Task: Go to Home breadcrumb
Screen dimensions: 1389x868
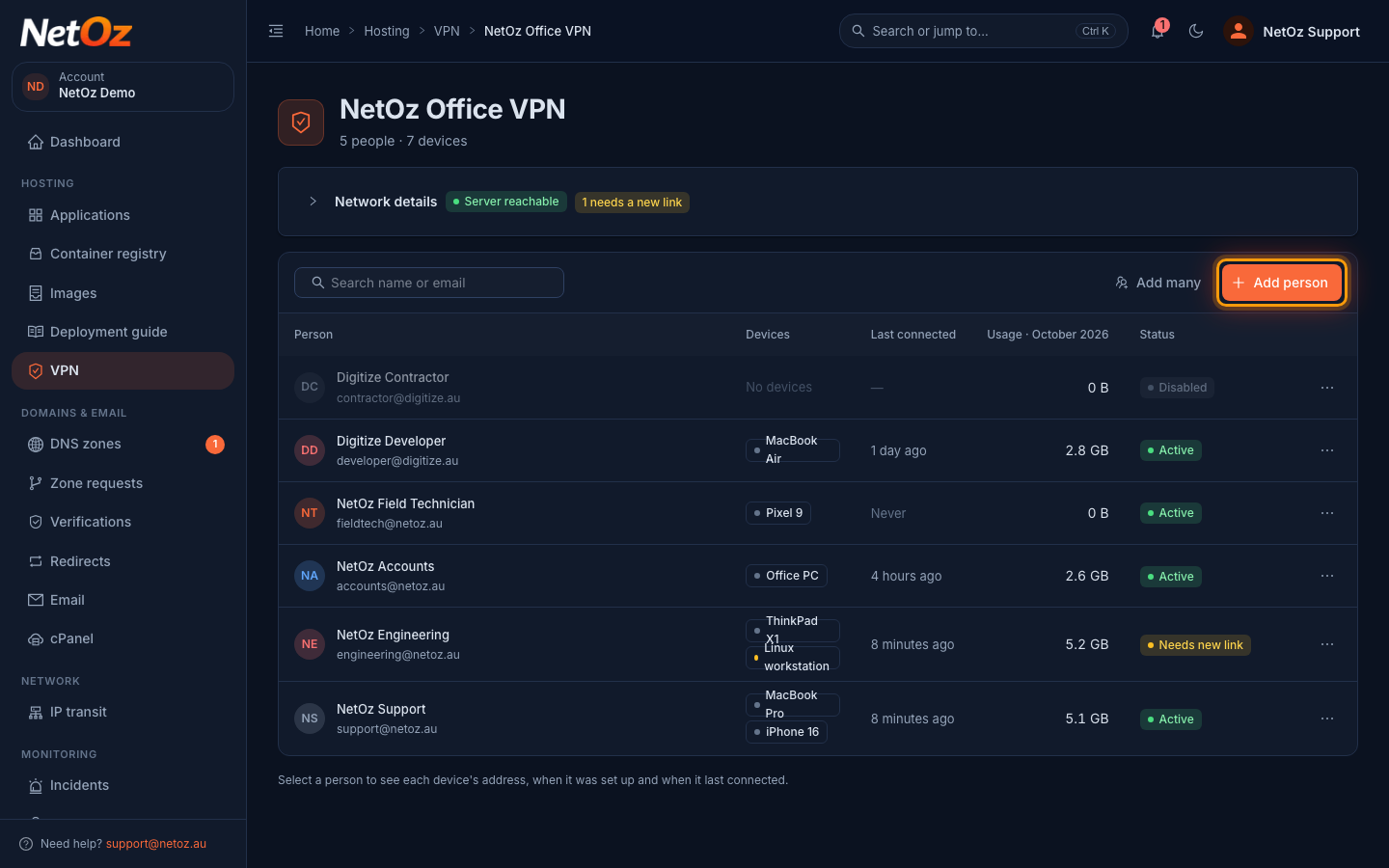Action: click(x=322, y=31)
